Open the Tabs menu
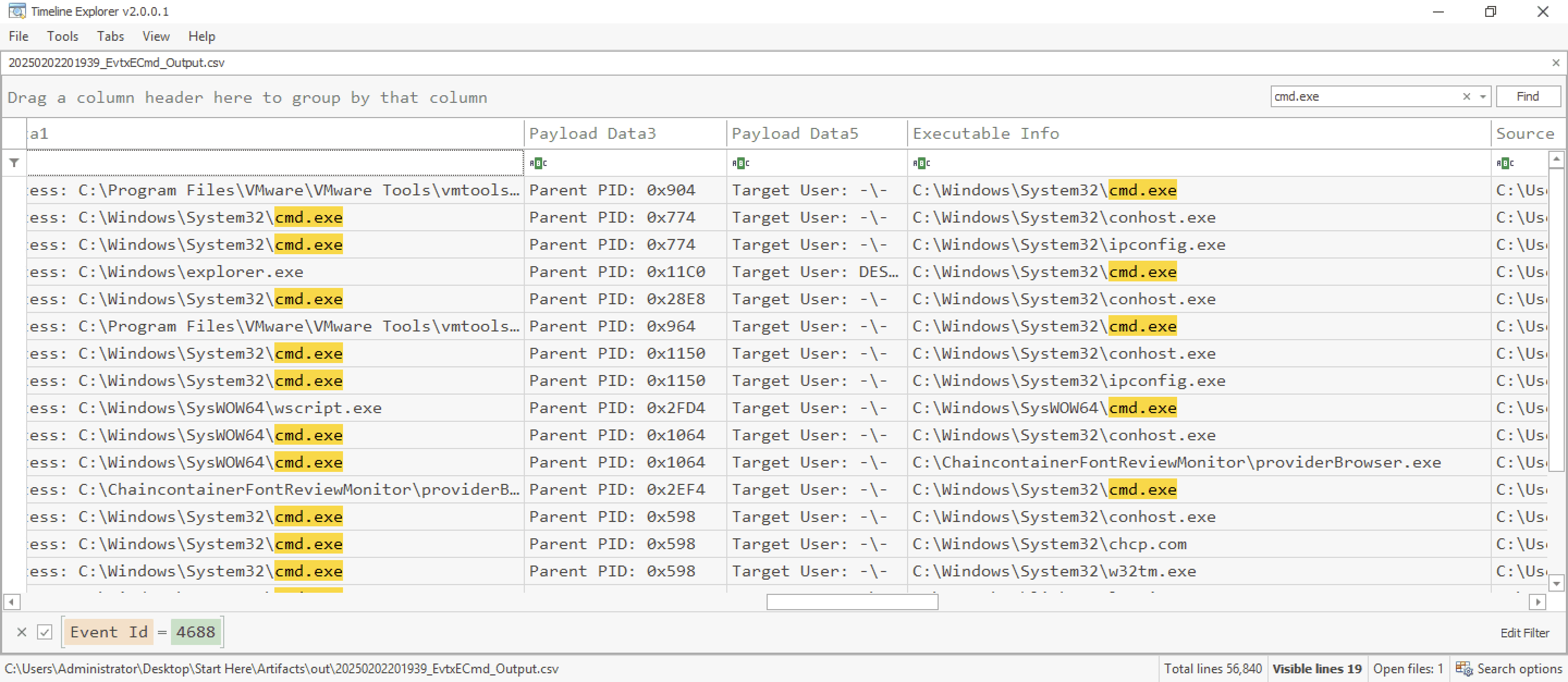1568x682 pixels. [110, 36]
